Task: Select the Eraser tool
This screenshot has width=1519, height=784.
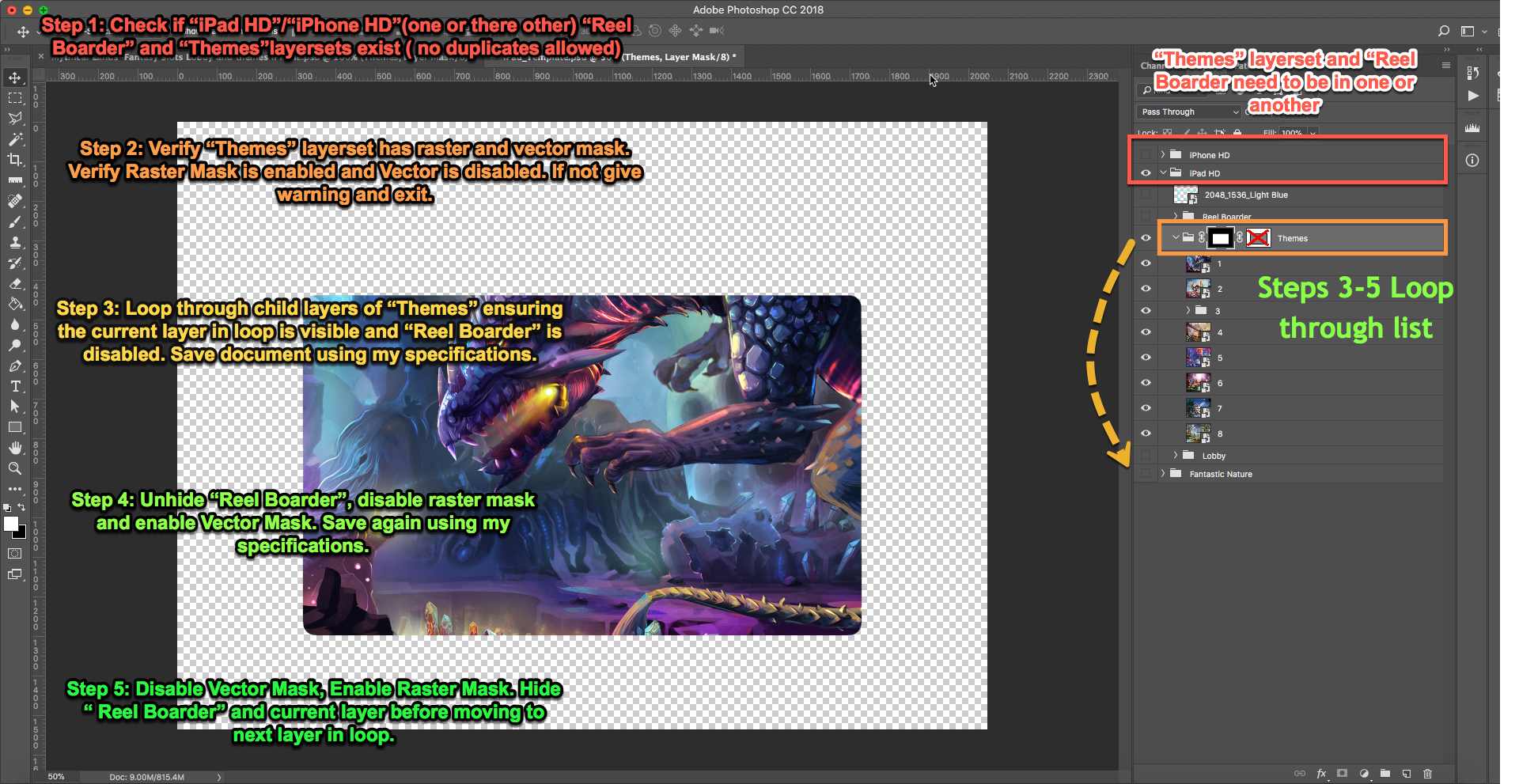Action: 15,283
